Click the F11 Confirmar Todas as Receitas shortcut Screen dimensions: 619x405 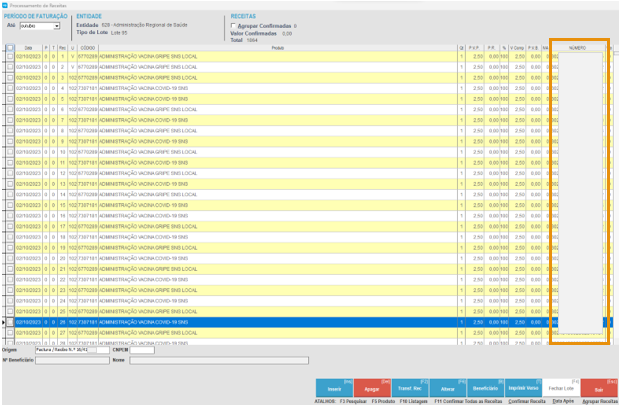tap(465, 399)
